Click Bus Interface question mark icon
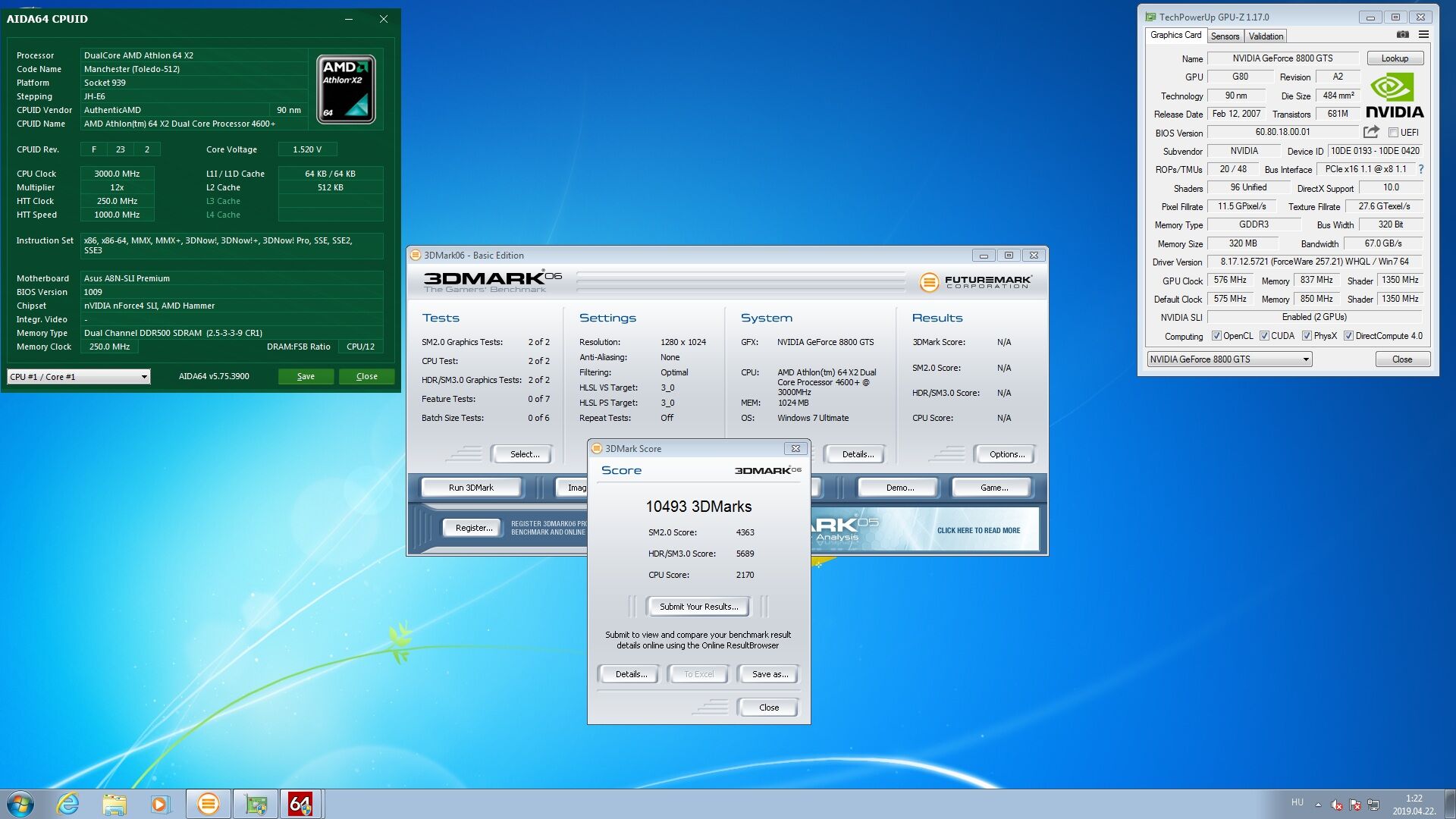Viewport: 1456px width, 819px height. [x=1420, y=169]
